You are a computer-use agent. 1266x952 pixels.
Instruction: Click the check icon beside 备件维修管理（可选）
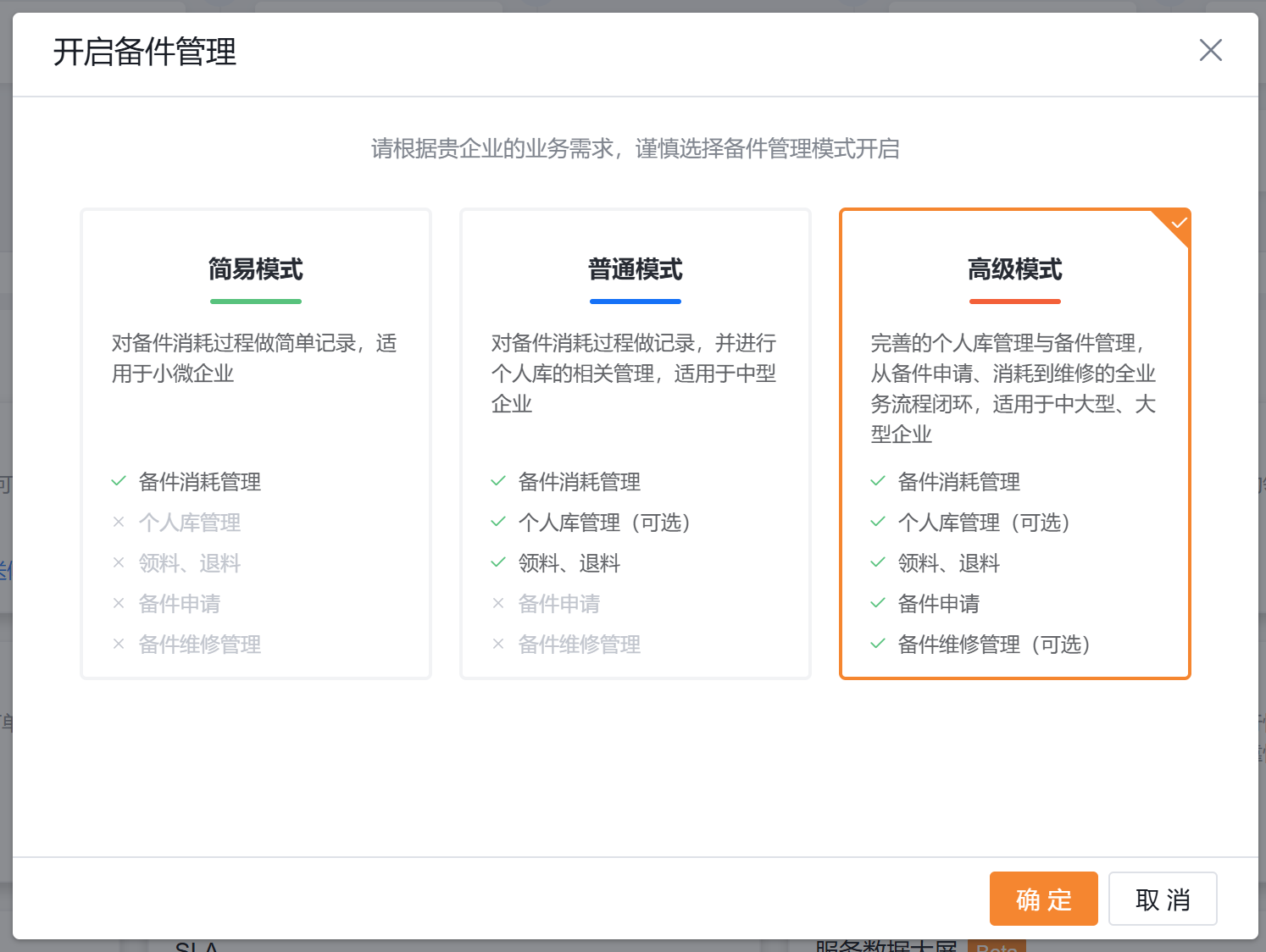[878, 644]
